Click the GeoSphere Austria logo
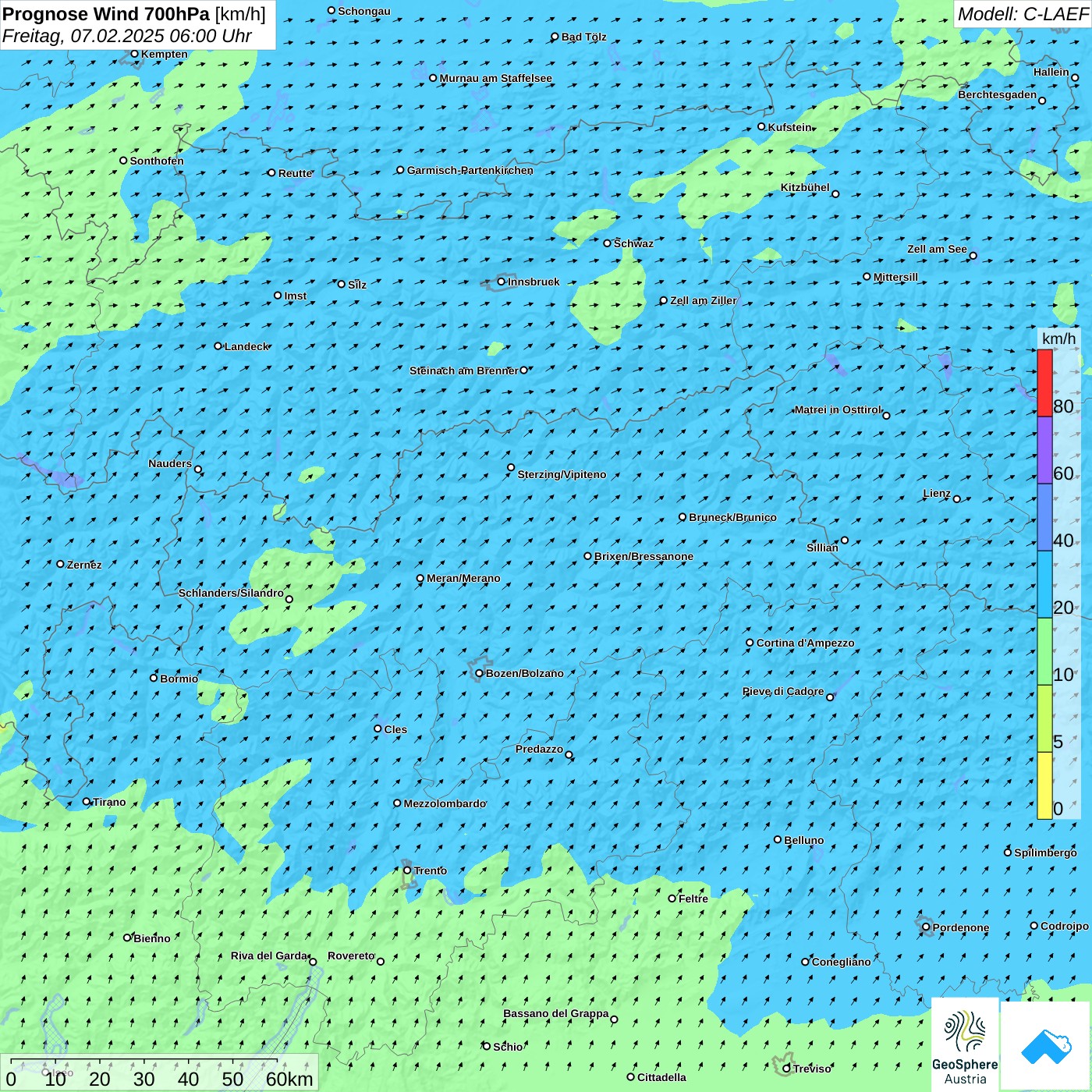This screenshot has height=1092, width=1092. 965,1044
